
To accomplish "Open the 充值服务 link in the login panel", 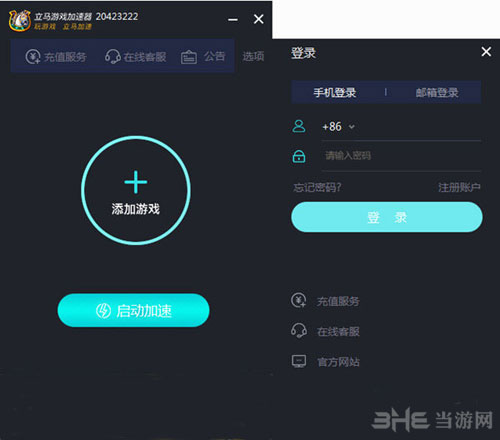I will click(x=338, y=301).
